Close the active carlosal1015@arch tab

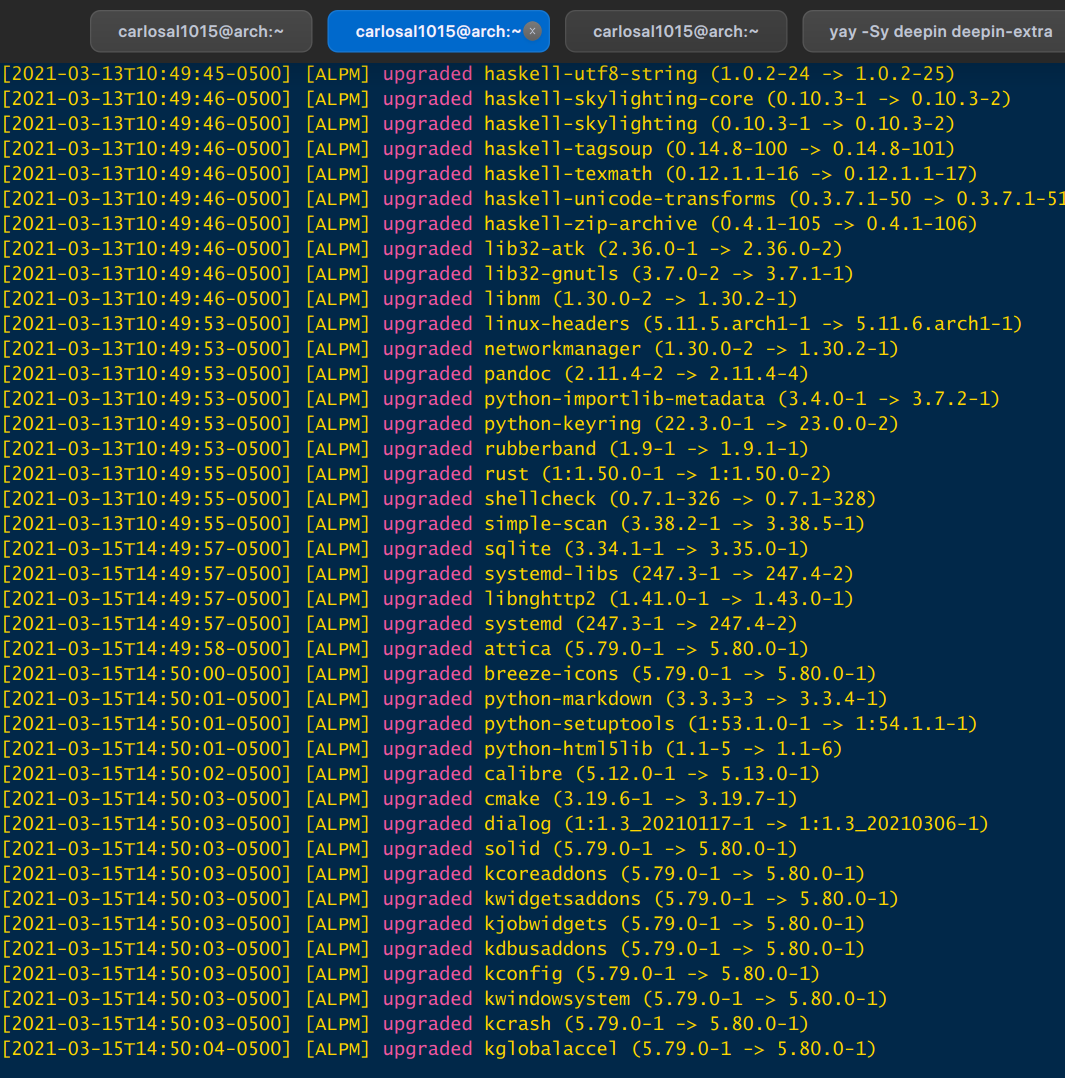532,31
